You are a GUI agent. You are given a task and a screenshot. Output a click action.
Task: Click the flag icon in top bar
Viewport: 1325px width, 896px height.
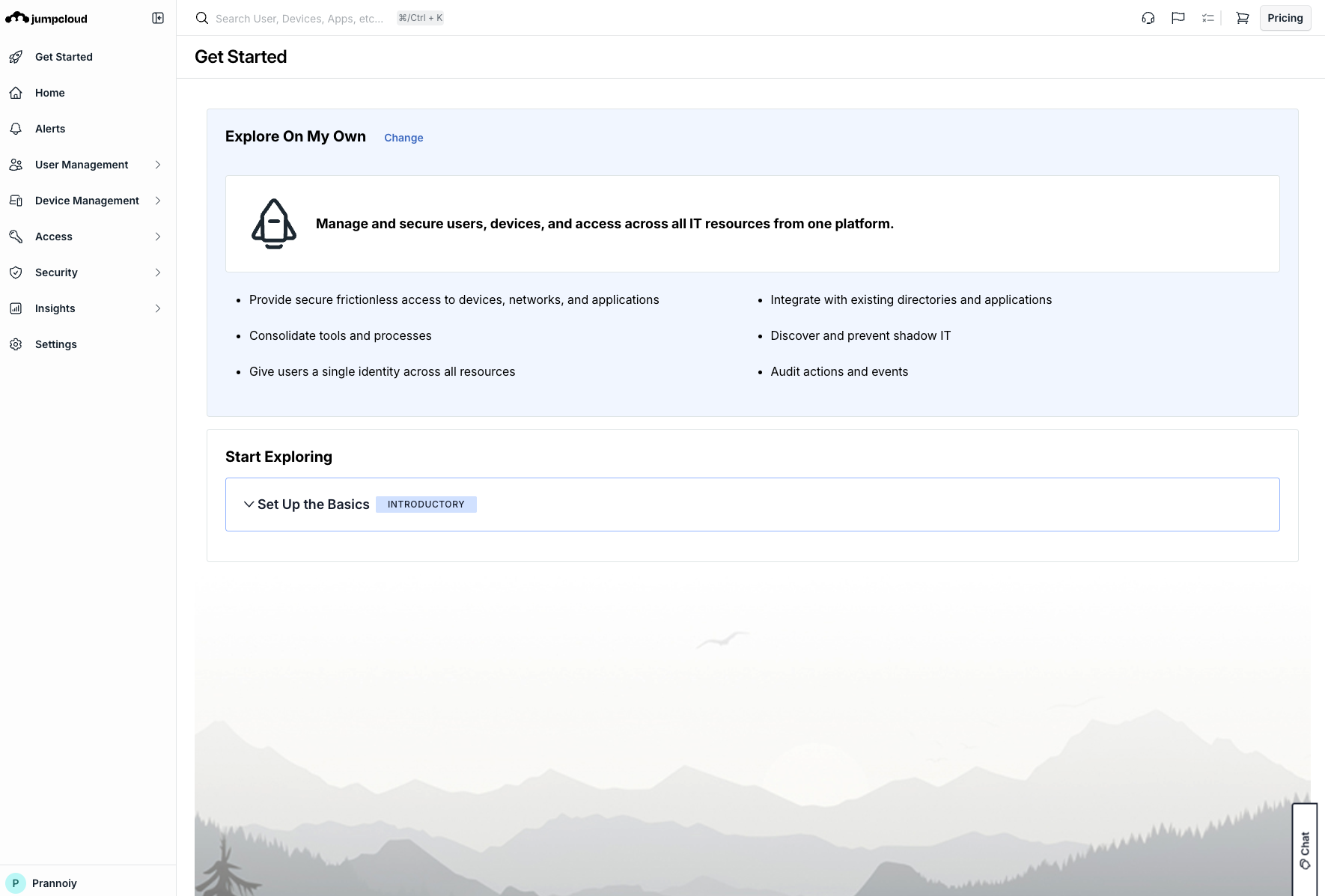[x=1178, y=18]
